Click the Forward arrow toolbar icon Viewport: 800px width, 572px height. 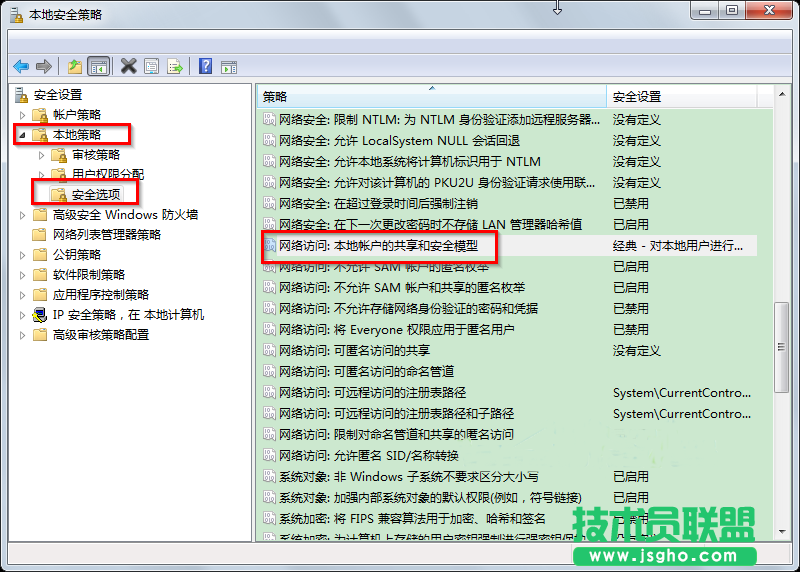44,66
